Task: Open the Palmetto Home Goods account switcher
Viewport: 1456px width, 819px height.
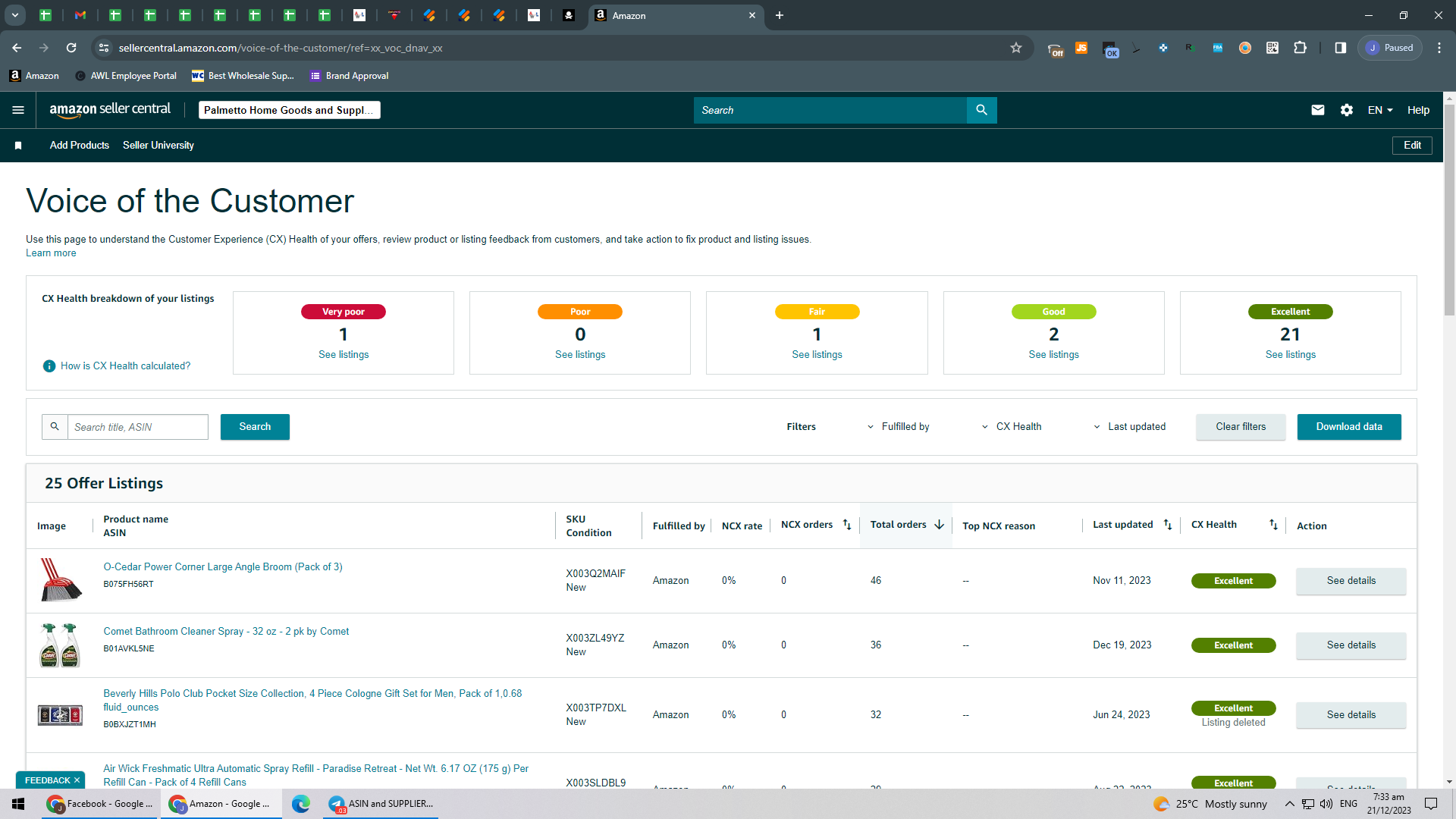Action: 290,110
